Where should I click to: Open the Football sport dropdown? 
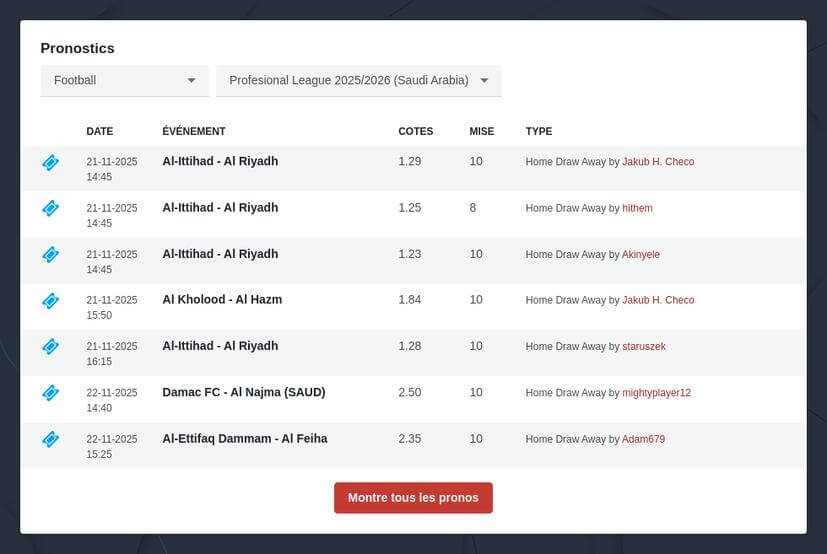point(124,81)
